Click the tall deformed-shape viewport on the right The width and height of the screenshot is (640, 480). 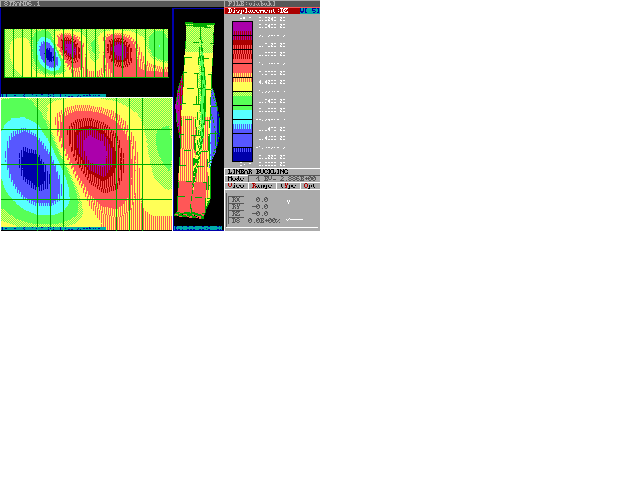198,118
